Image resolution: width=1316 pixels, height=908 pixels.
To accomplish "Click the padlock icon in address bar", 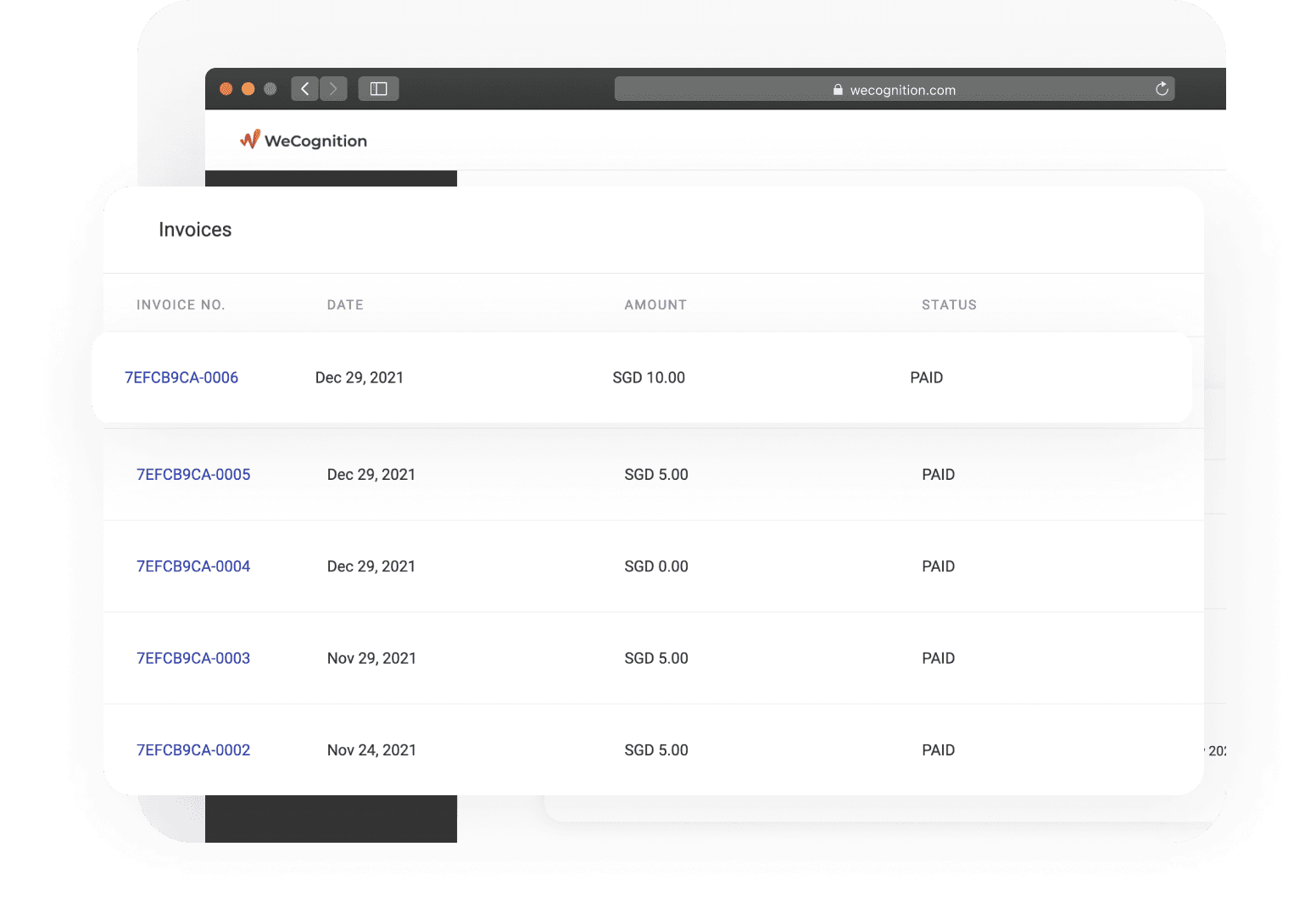I will 838,90.
